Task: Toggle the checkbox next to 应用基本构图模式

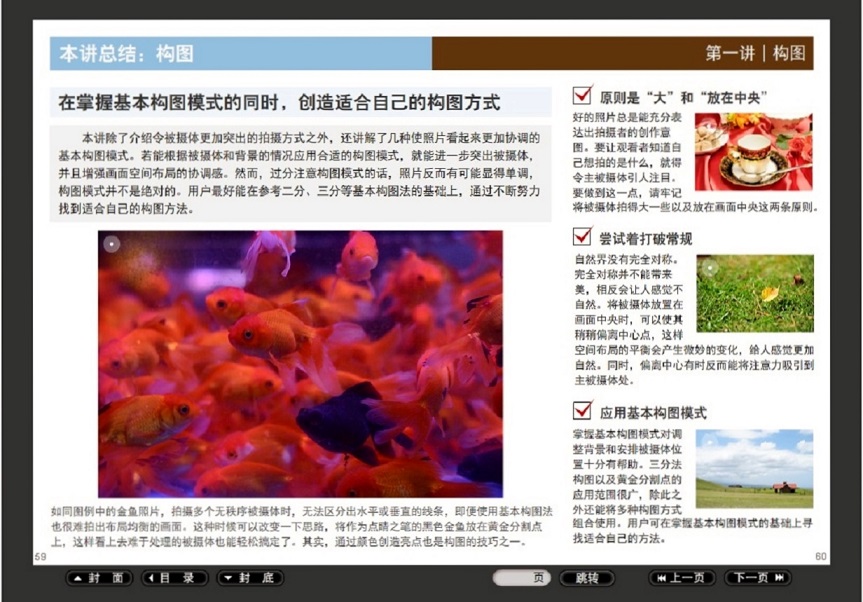Action: 582,410
